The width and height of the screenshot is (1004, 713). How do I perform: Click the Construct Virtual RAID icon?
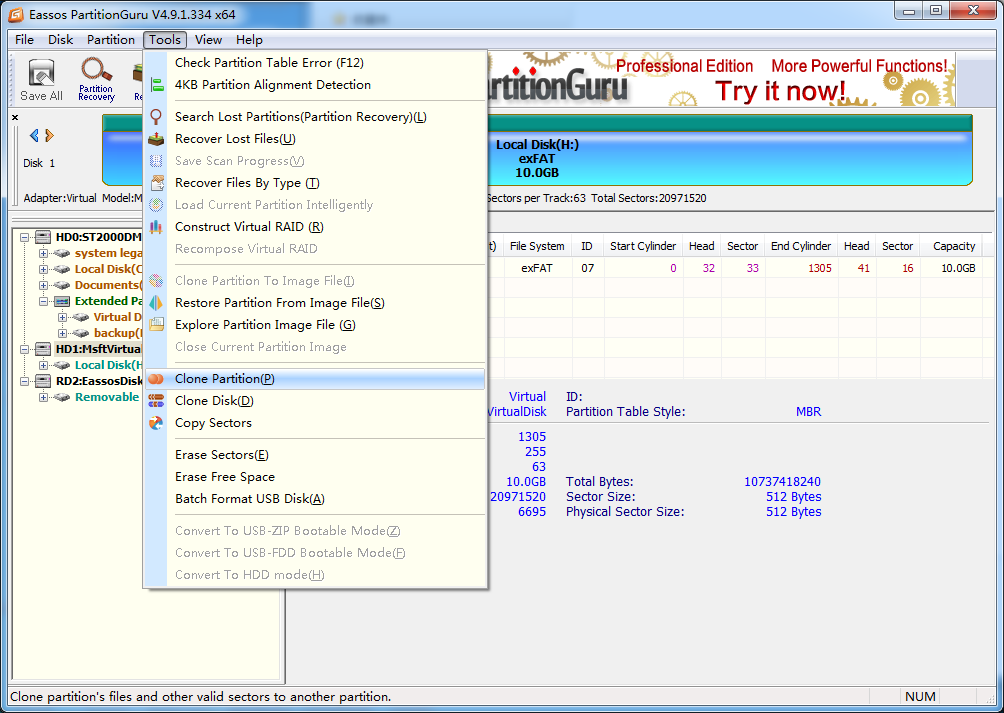[x=156, y=227]
